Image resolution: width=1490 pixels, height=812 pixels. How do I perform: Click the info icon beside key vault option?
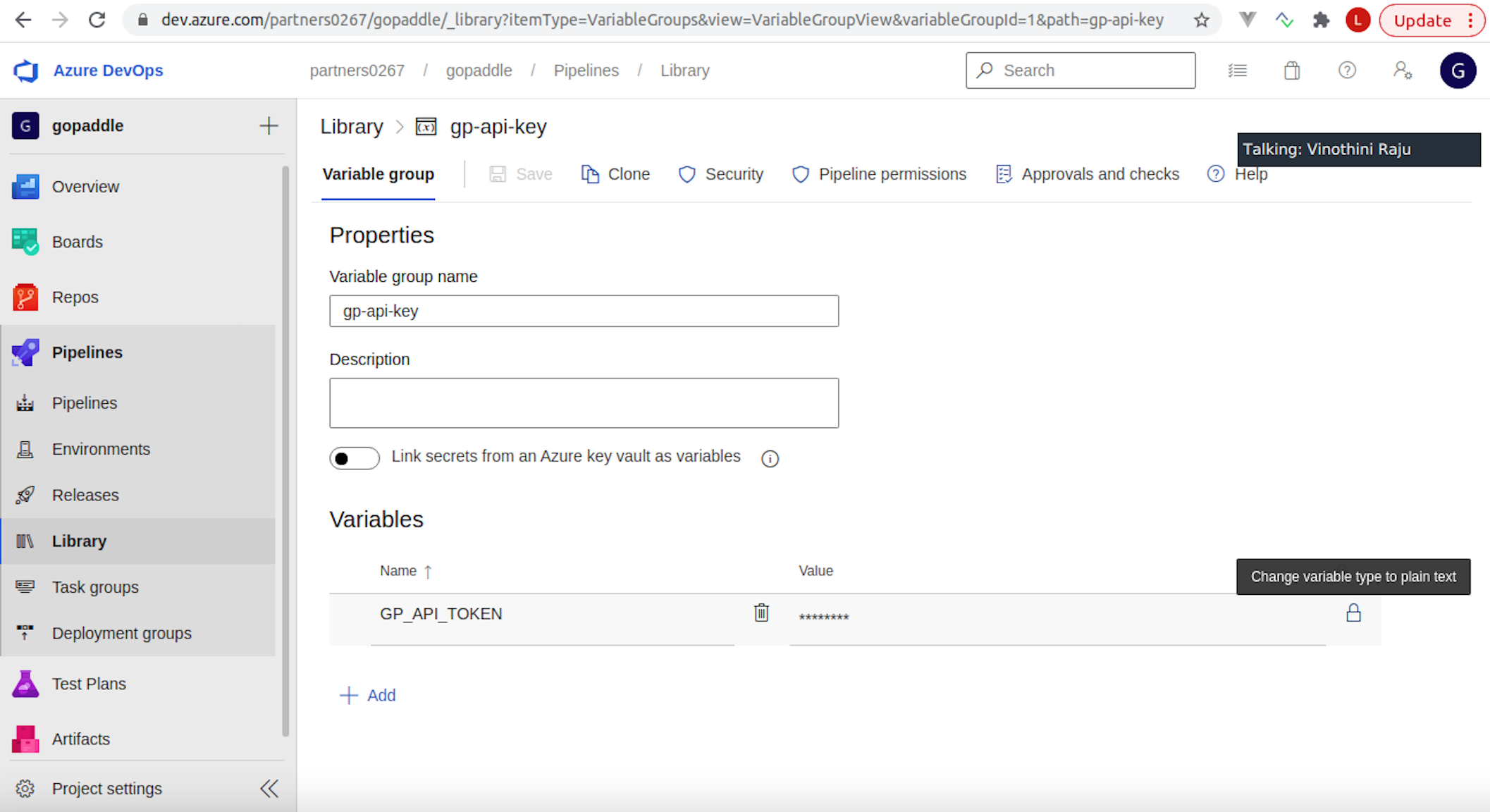770,459
